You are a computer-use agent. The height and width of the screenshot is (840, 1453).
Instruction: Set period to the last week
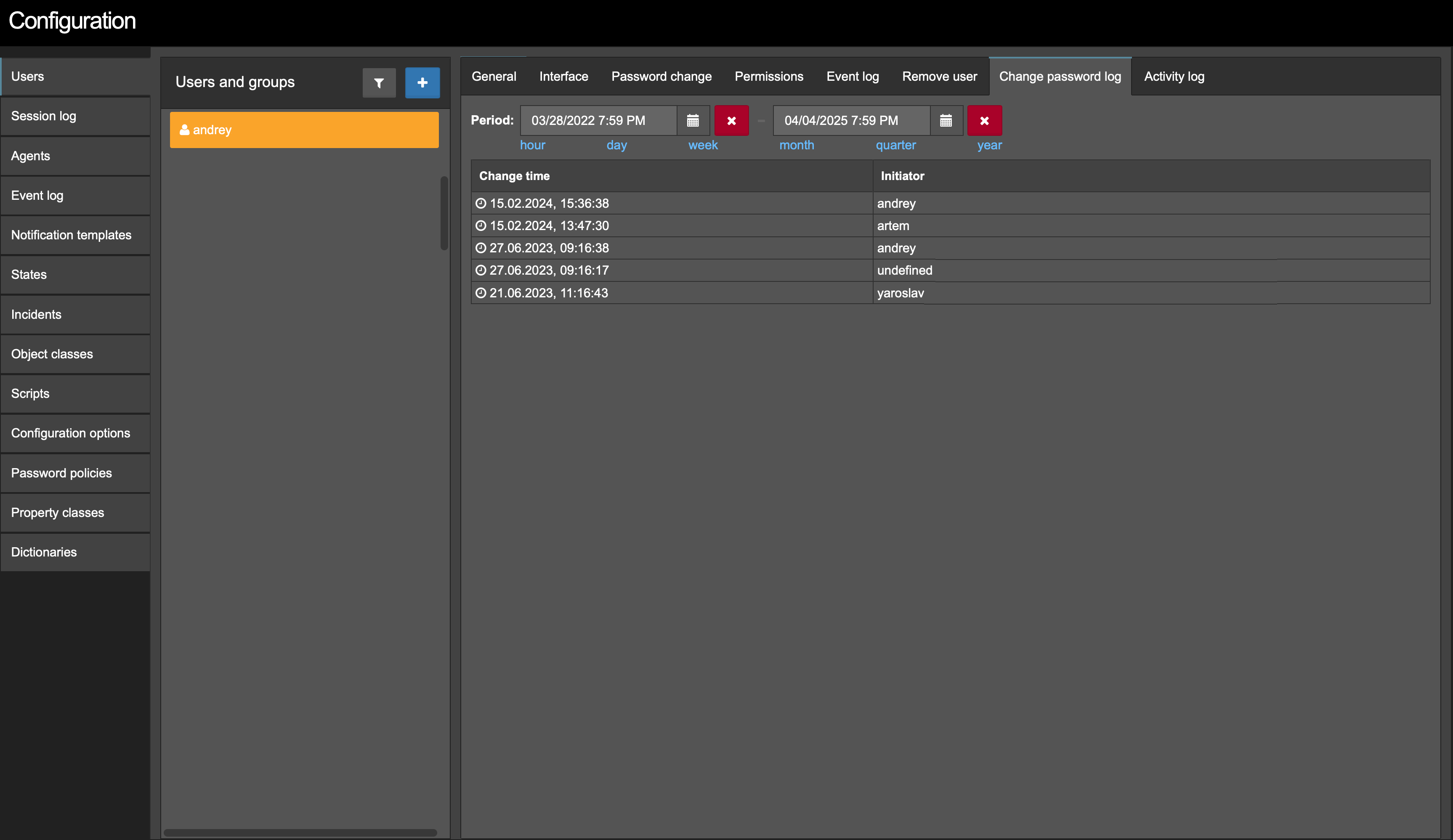pyautogui.click(x=703, y=145)
